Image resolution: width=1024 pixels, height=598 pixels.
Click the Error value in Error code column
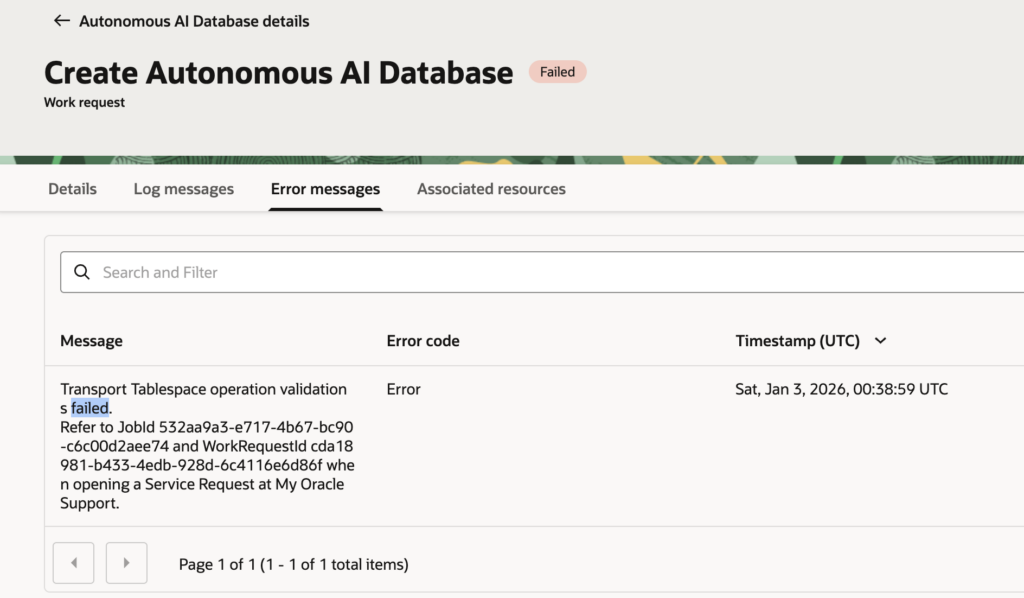pyautogui.click(x=403, y=389)
